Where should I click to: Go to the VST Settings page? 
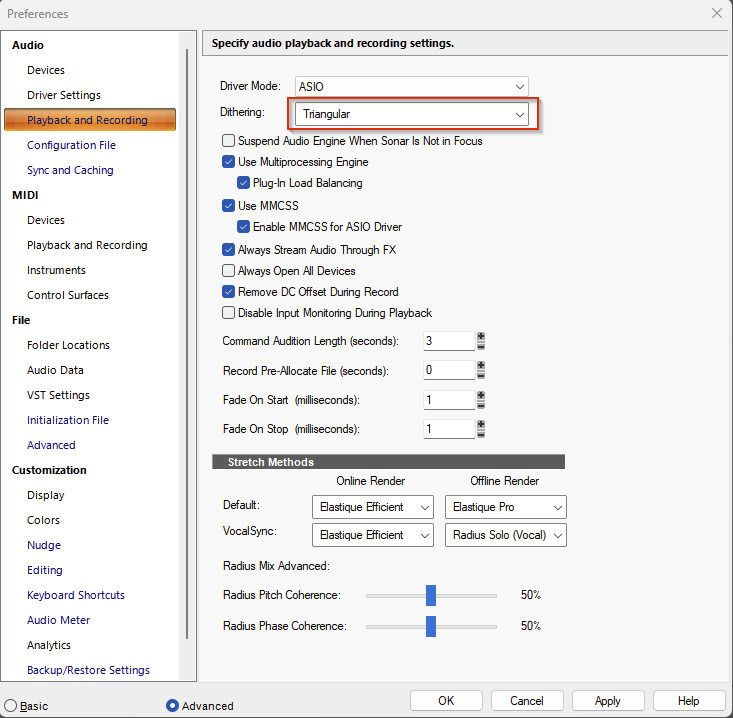(58, 395)
